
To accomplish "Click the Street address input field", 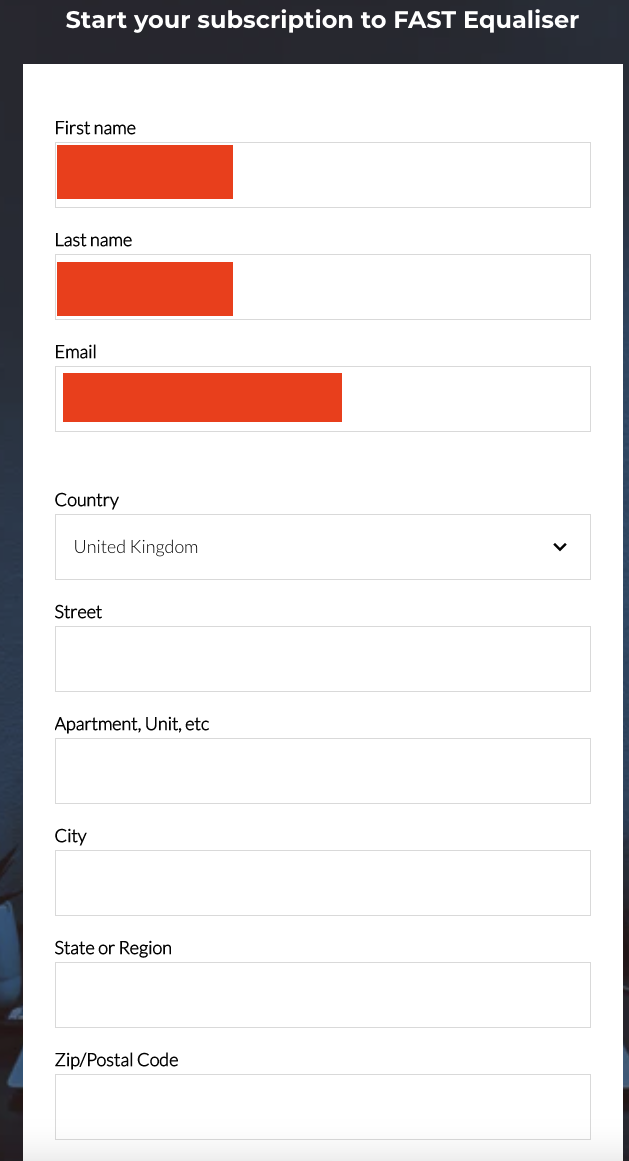I will pyautogui.click(x=323, y=659).
